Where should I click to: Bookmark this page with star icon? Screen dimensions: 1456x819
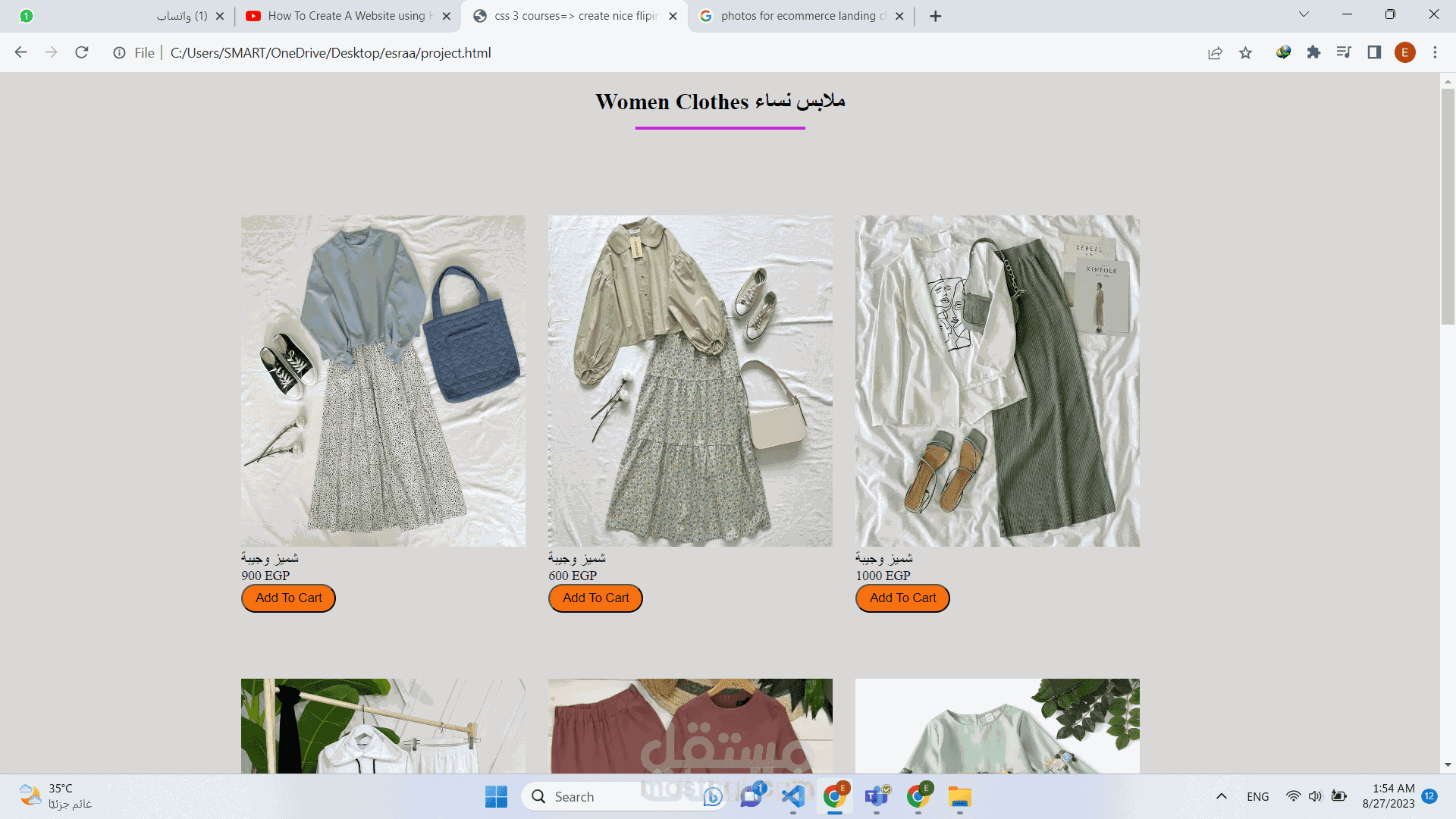pos(1245,52)
